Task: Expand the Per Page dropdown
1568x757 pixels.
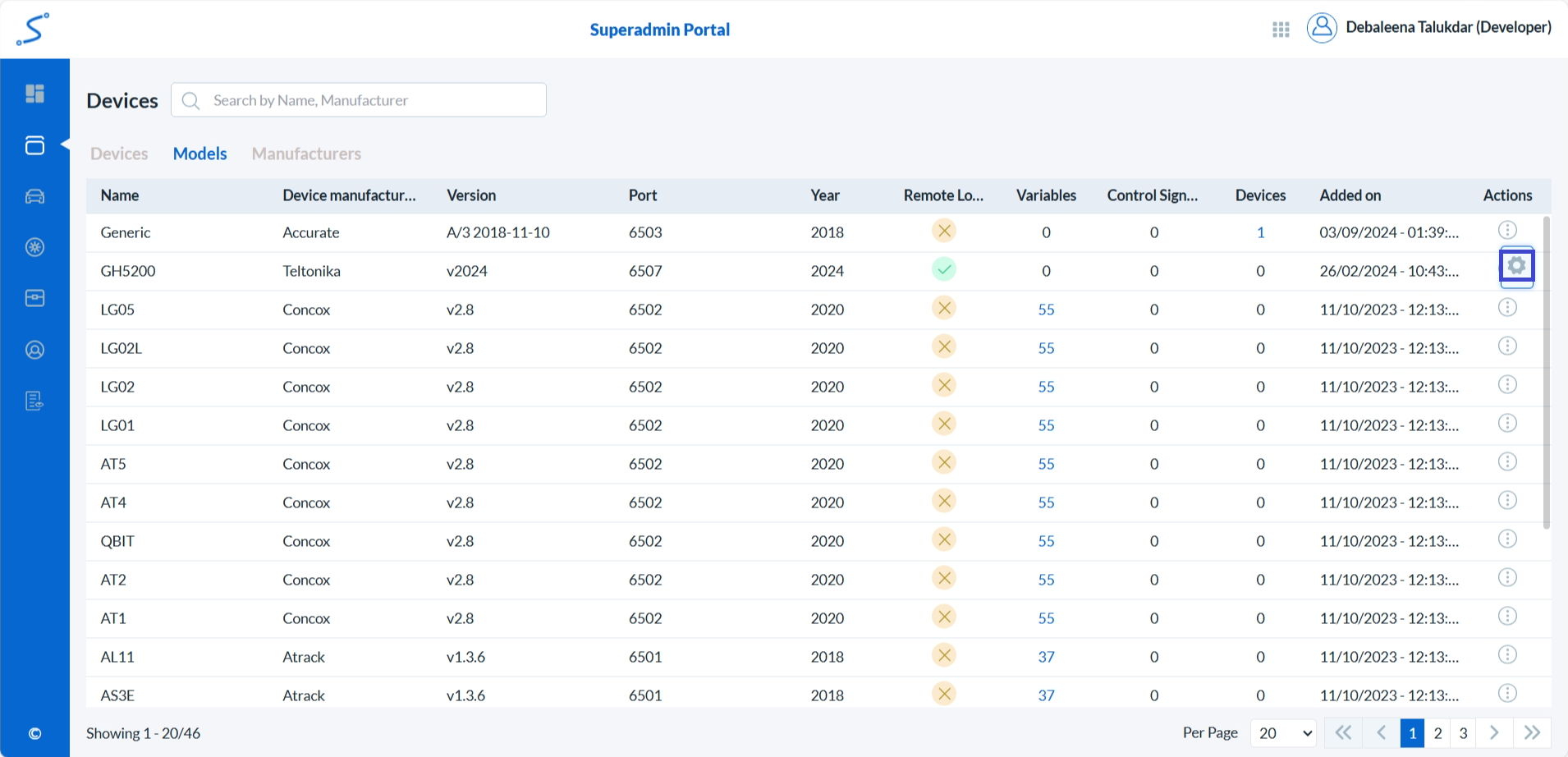Action: pos(1284,733)
